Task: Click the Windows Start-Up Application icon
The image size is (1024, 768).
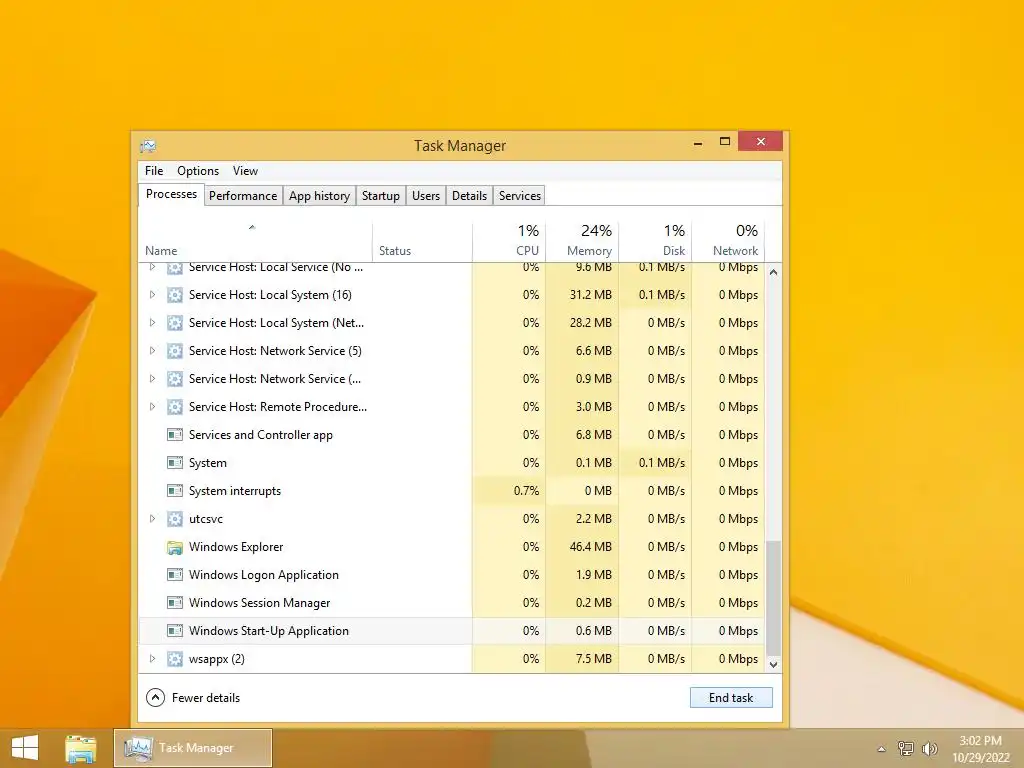Action: (174, 631)
